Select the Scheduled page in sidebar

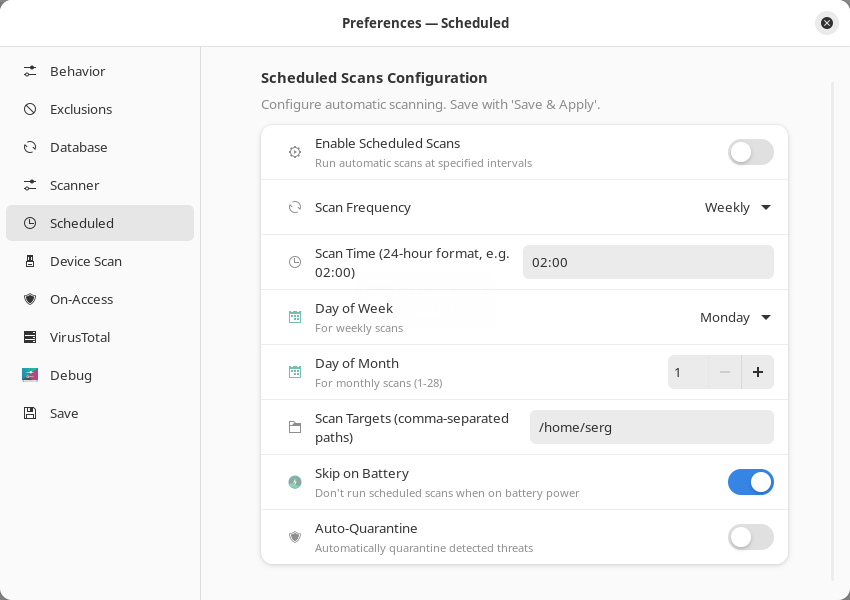pyautogui.click(x=82, y=223)
